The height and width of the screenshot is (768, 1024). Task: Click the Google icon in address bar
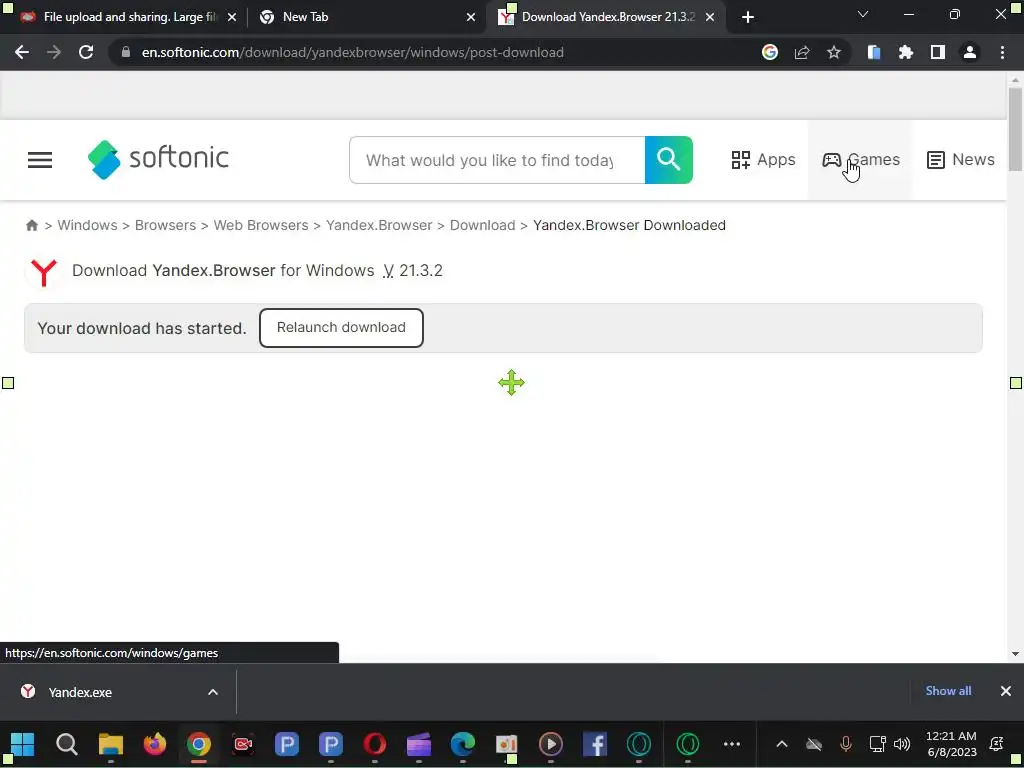tap(770, 52)
